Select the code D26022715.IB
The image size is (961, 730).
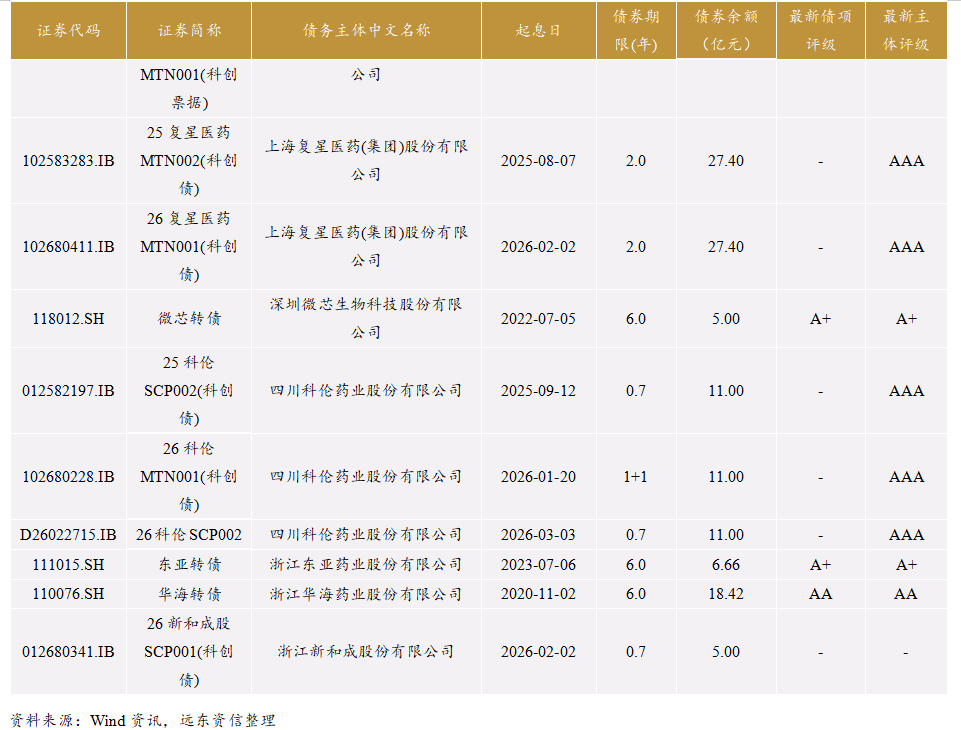[x=69, y=535]
